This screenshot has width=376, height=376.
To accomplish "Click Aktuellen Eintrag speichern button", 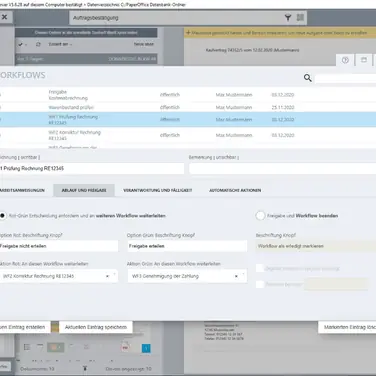I will (96, 327).
